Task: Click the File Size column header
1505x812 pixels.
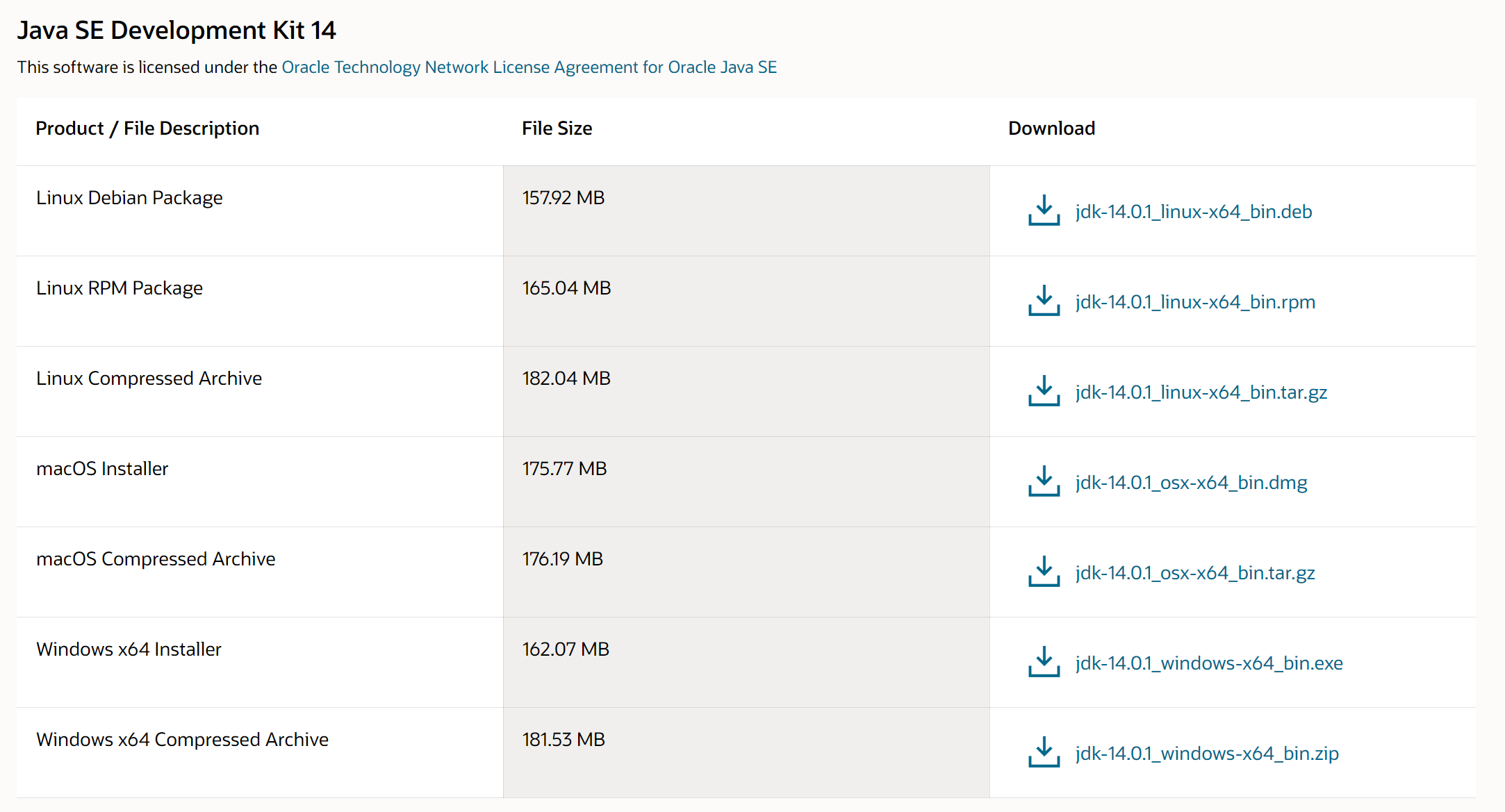Action: pos(557,129)
